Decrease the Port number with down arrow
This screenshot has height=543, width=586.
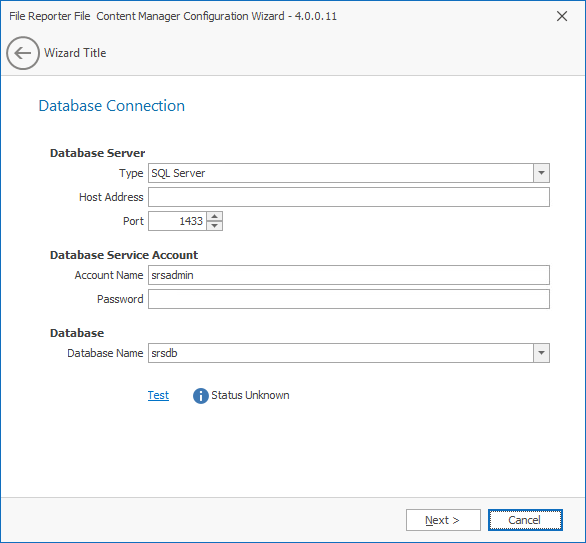click(x=215, y=226)
